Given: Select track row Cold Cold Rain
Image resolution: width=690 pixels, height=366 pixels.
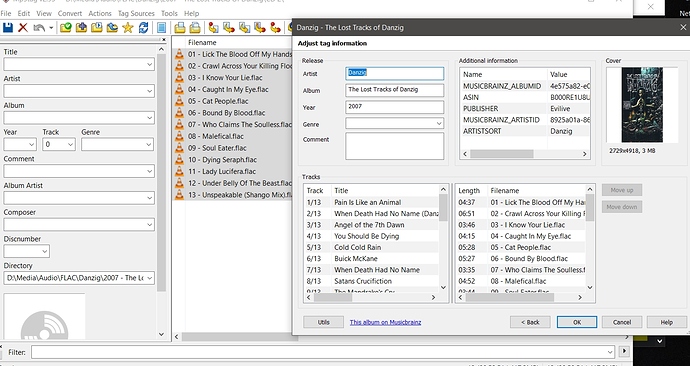Looking at the screenshot, I should (x=372, y=247).
